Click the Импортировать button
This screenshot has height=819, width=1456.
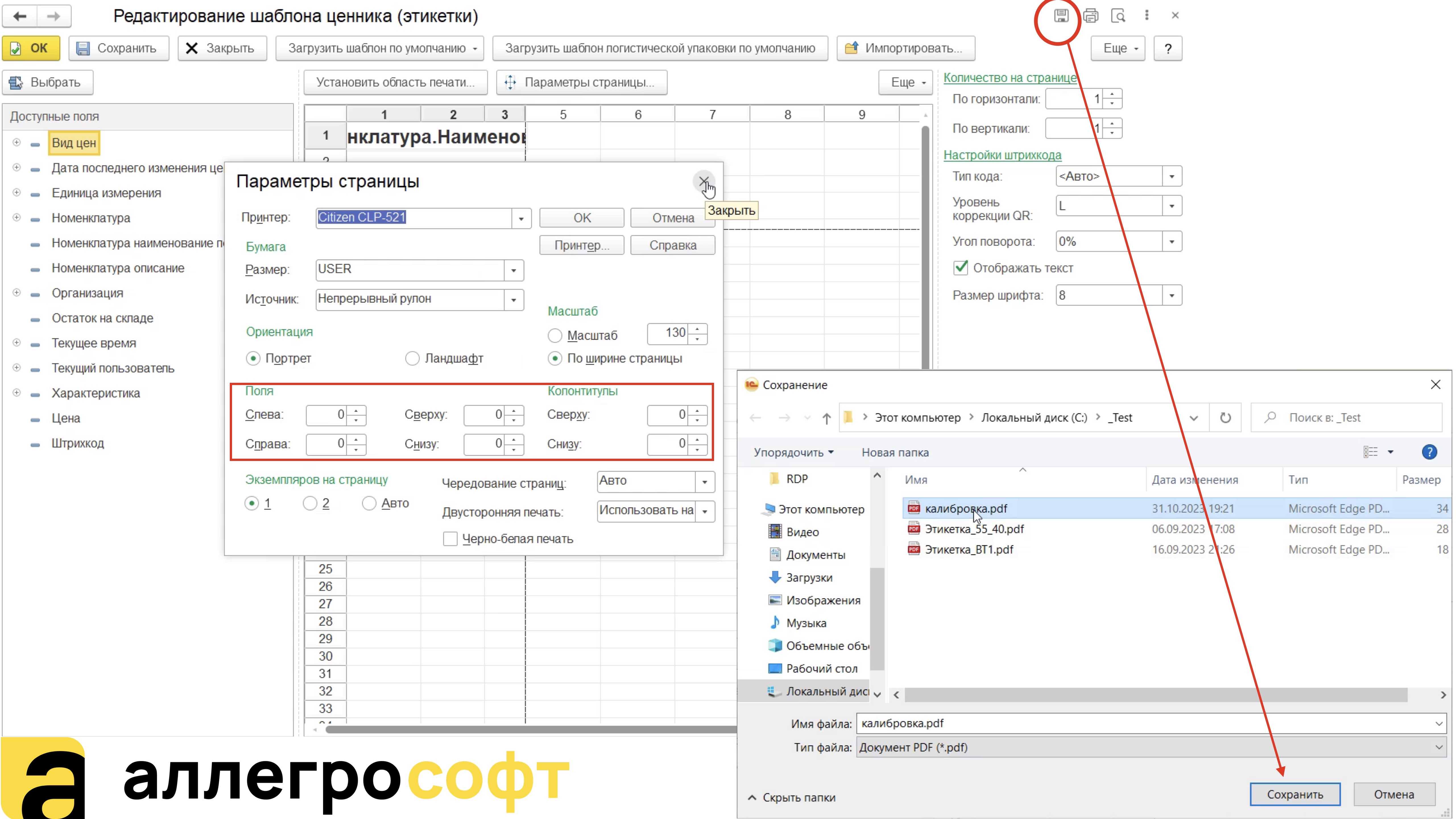pos(905,49)
